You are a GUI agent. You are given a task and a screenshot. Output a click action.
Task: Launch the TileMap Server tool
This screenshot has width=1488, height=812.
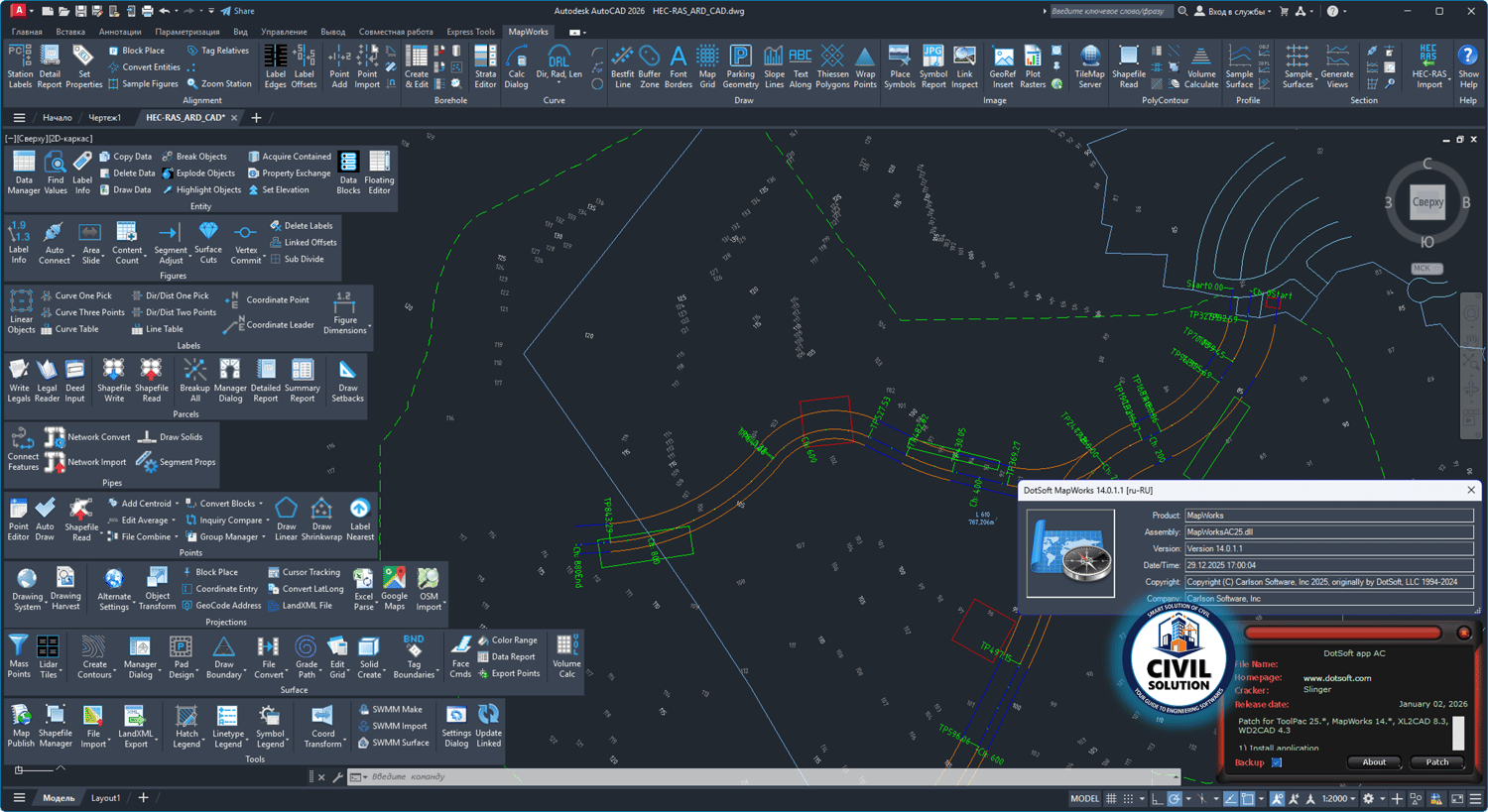[x=1089, y=66]
